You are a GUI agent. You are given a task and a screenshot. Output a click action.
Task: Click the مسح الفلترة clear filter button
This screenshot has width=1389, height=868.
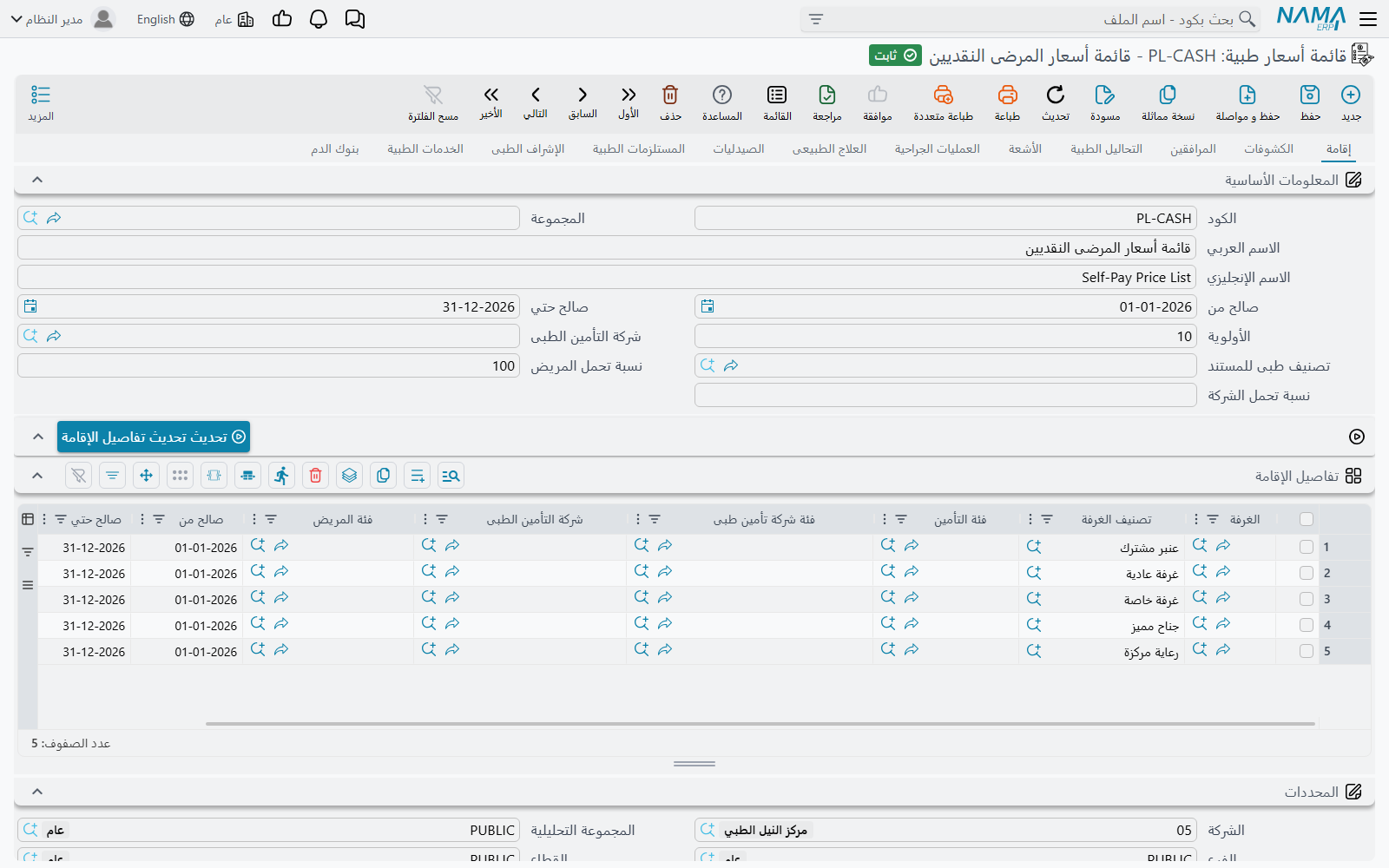433,102
